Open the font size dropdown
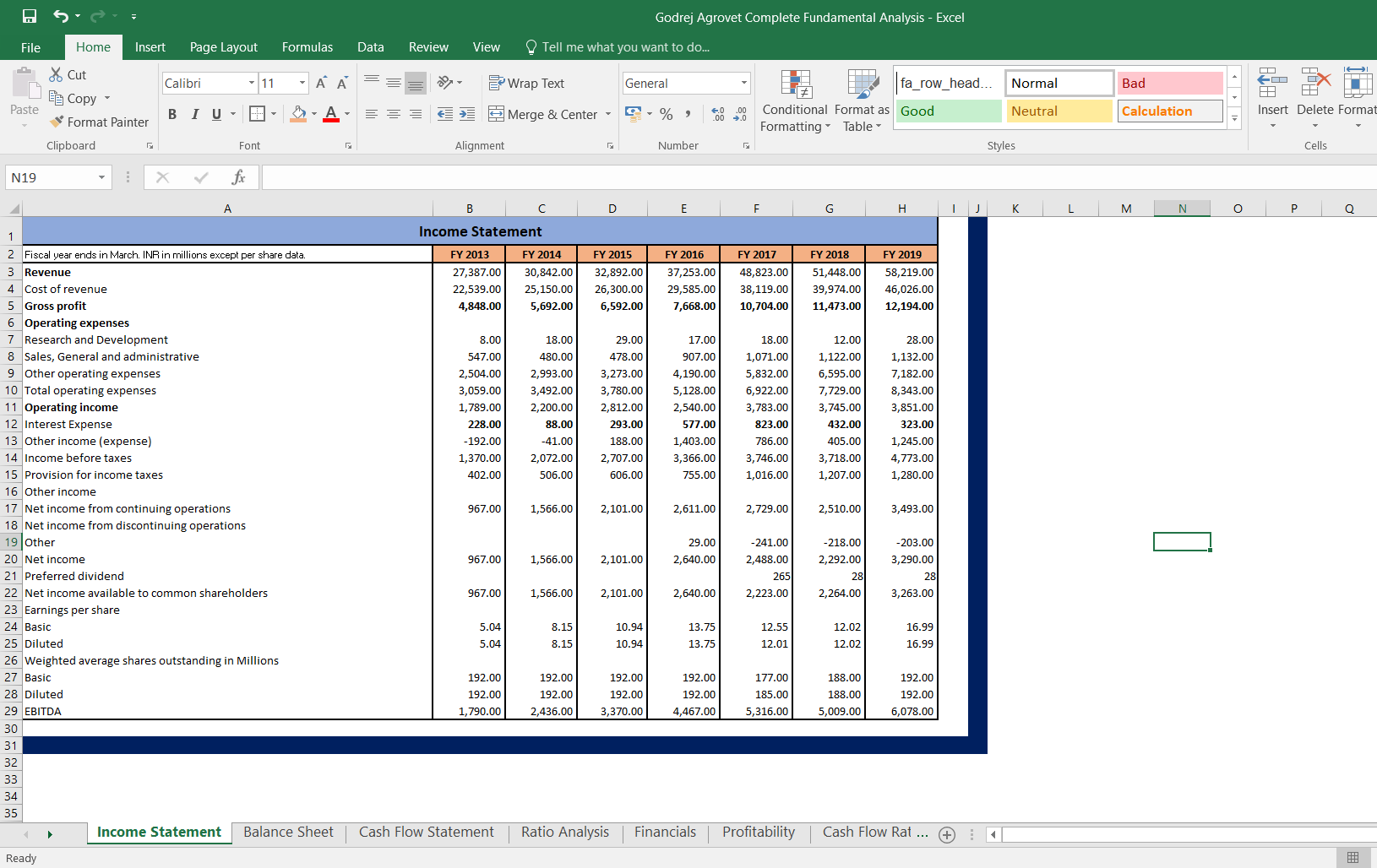This screenshot has height=868, width=1377. 302,83
